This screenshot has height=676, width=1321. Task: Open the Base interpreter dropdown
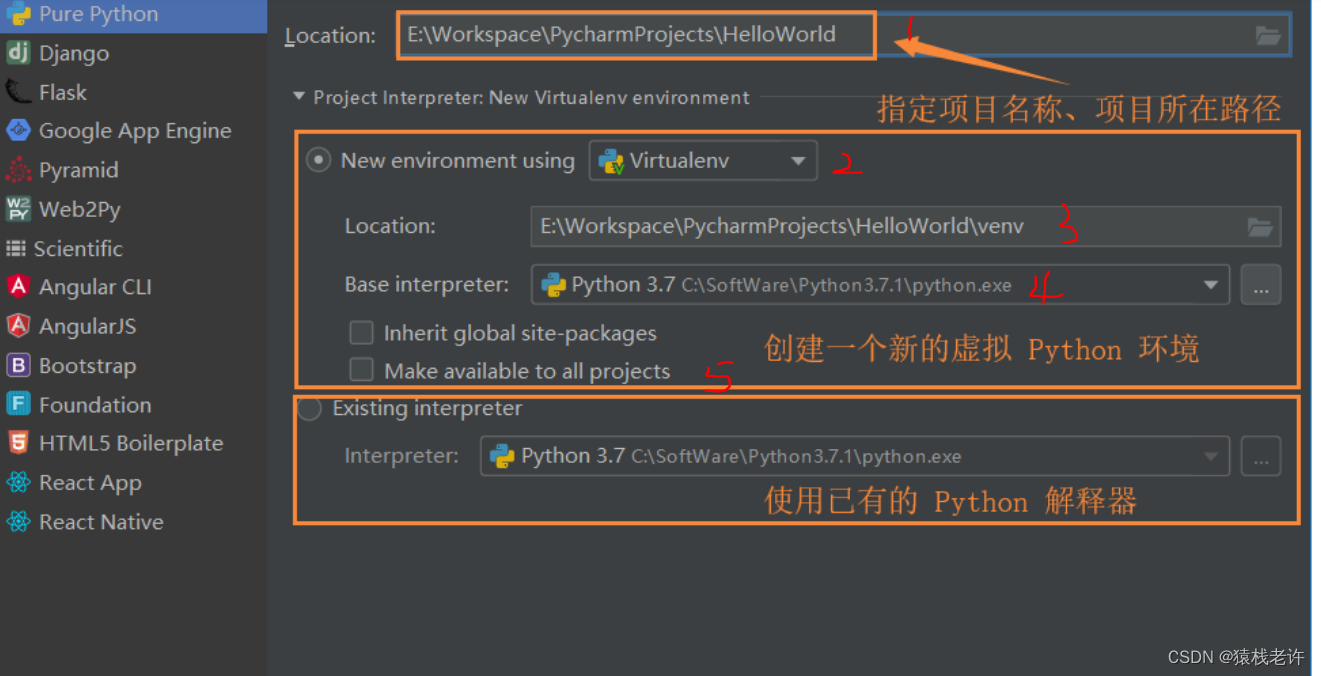tap(881, 285)
